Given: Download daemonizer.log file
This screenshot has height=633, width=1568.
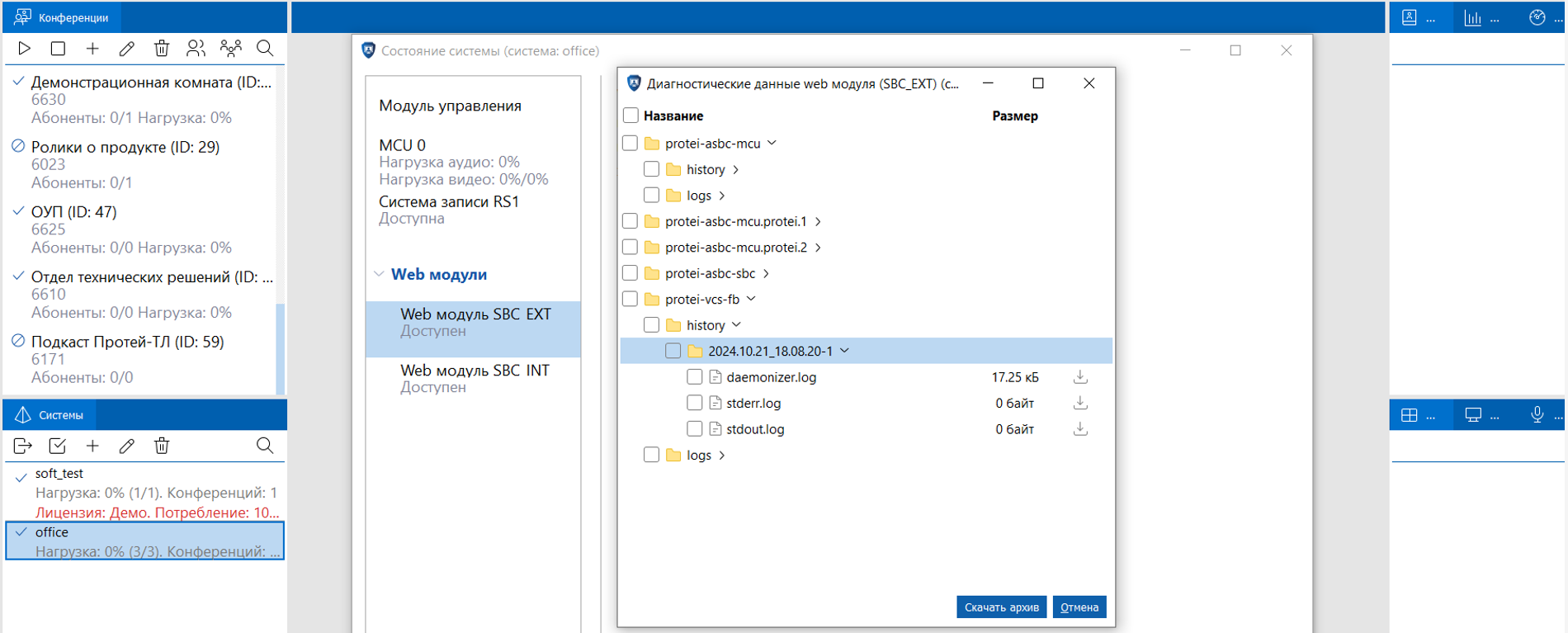Looking at the screenshot, I should (1080, 377).
